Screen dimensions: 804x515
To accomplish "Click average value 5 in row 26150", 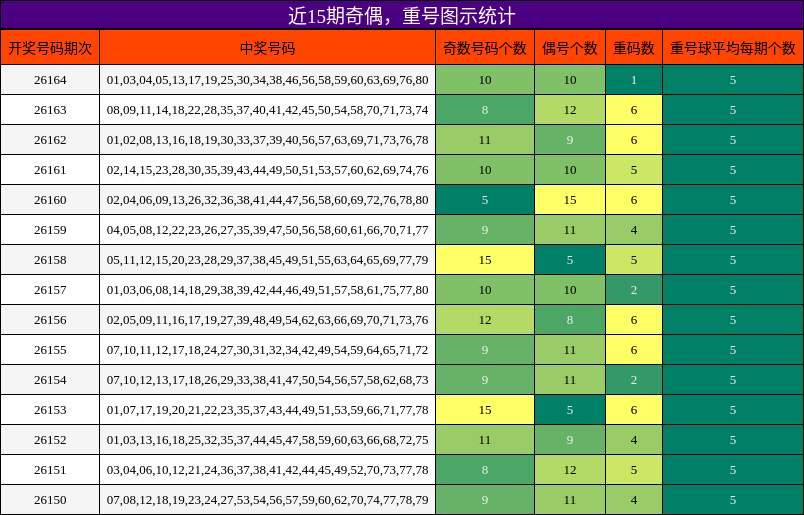I will (733, 500).
